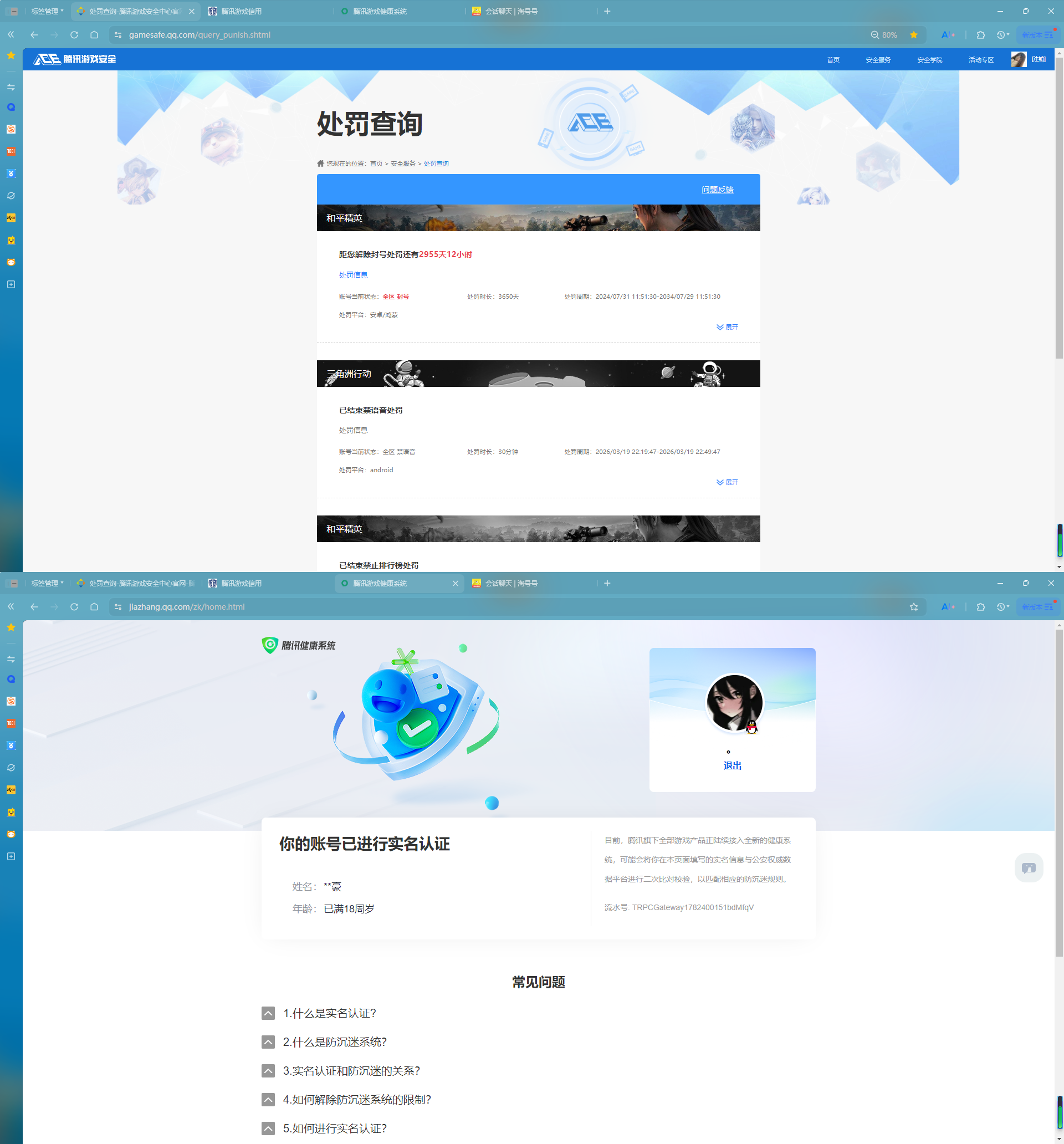This screenshot has height=1144, width=1064.
Task: Open 标签管理 dropdown in bottom window
Action: point(47,583)
